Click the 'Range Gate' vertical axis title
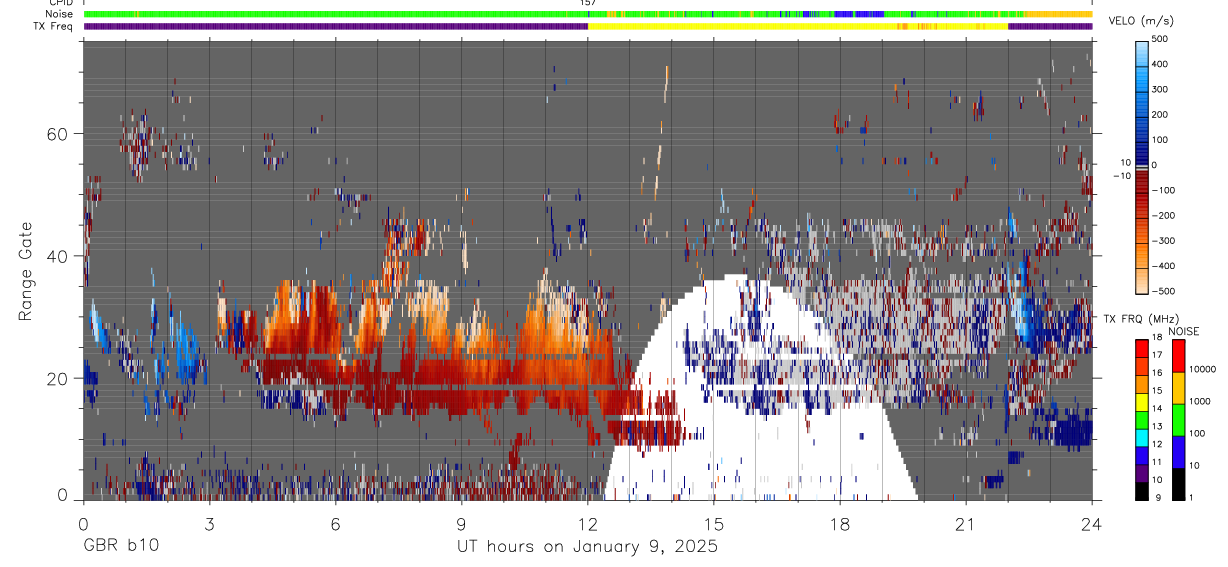The image size is (1228, 567). [x=25, y=271]
